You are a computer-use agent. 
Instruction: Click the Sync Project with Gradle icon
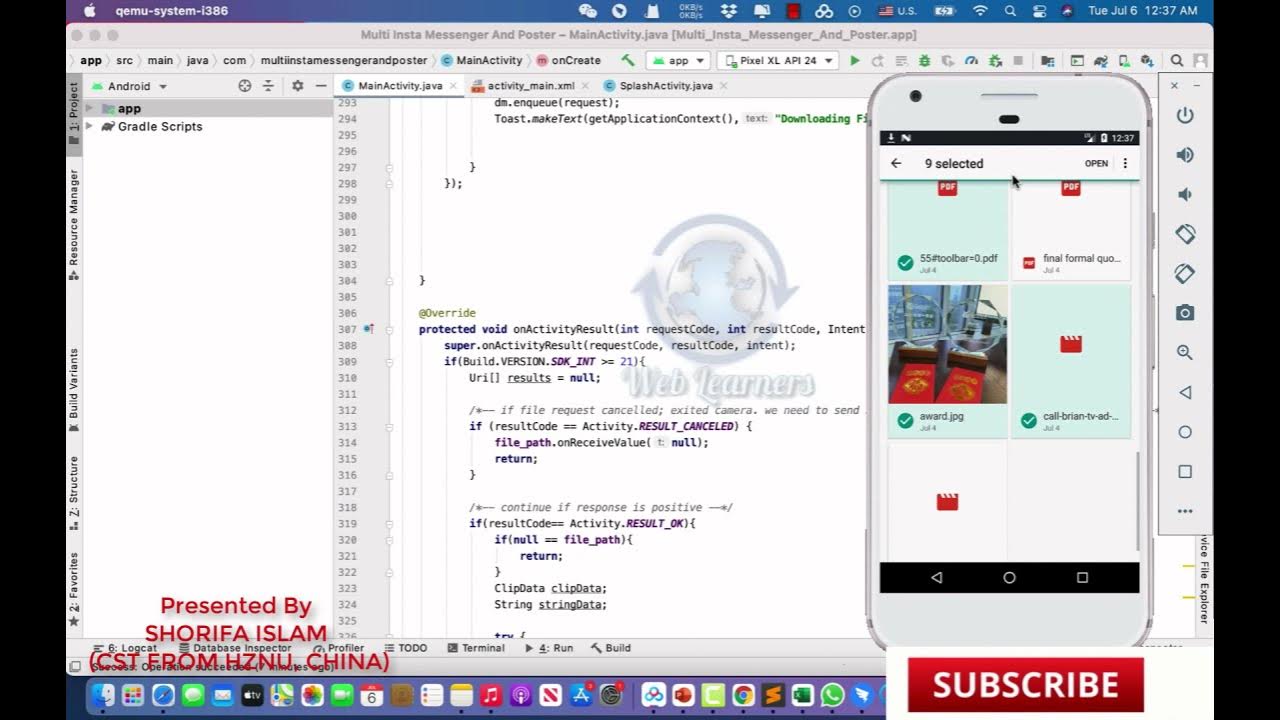click(1100, 61)
